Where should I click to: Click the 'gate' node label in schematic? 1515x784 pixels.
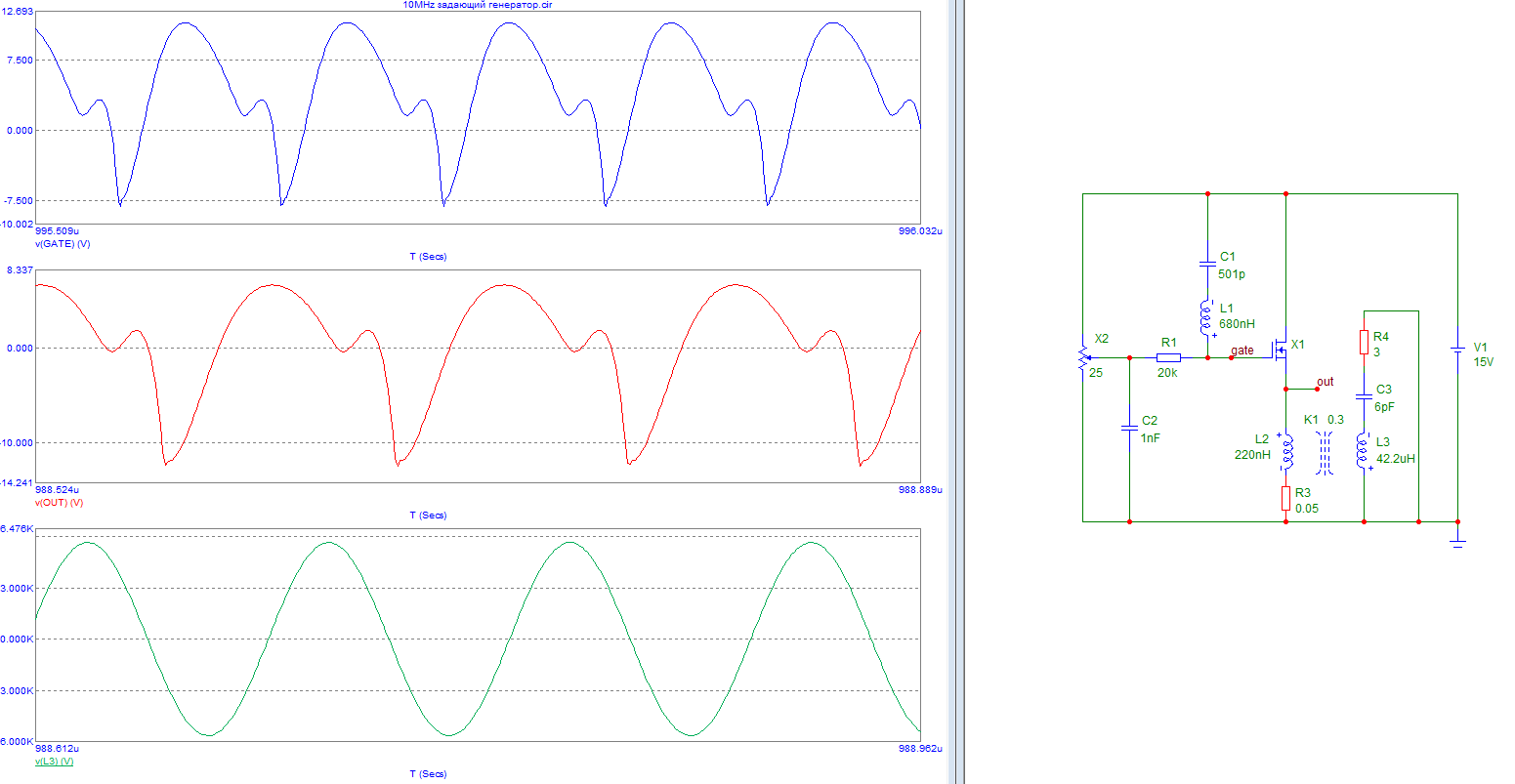(1242, 350)
